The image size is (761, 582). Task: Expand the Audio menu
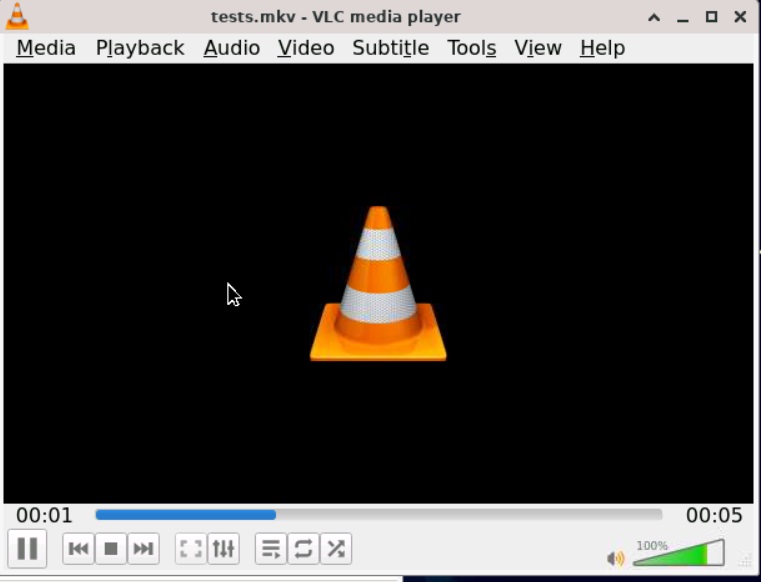coord(232,48)
